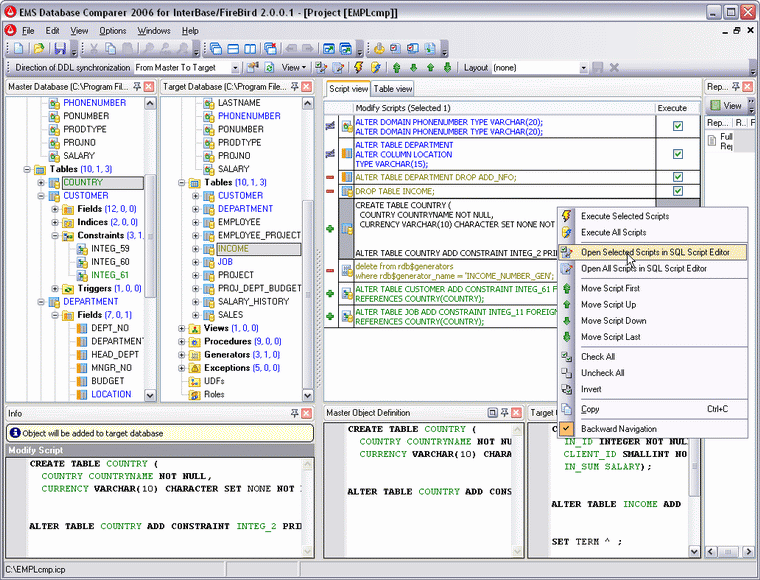The height and width of the screenshot is (580, 760).
Task: Collapse master DEPARTMENT table node
Action: [41, 302]
